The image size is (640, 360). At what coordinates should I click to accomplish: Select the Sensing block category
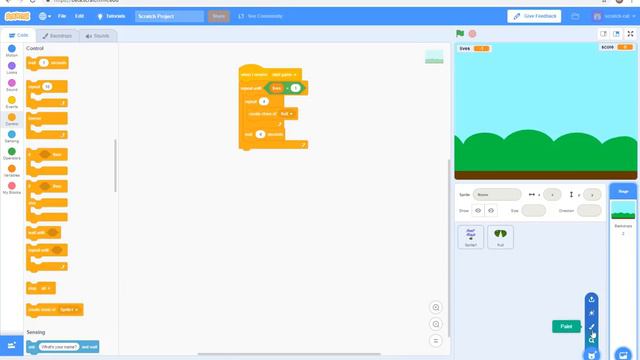coord(12,137)
